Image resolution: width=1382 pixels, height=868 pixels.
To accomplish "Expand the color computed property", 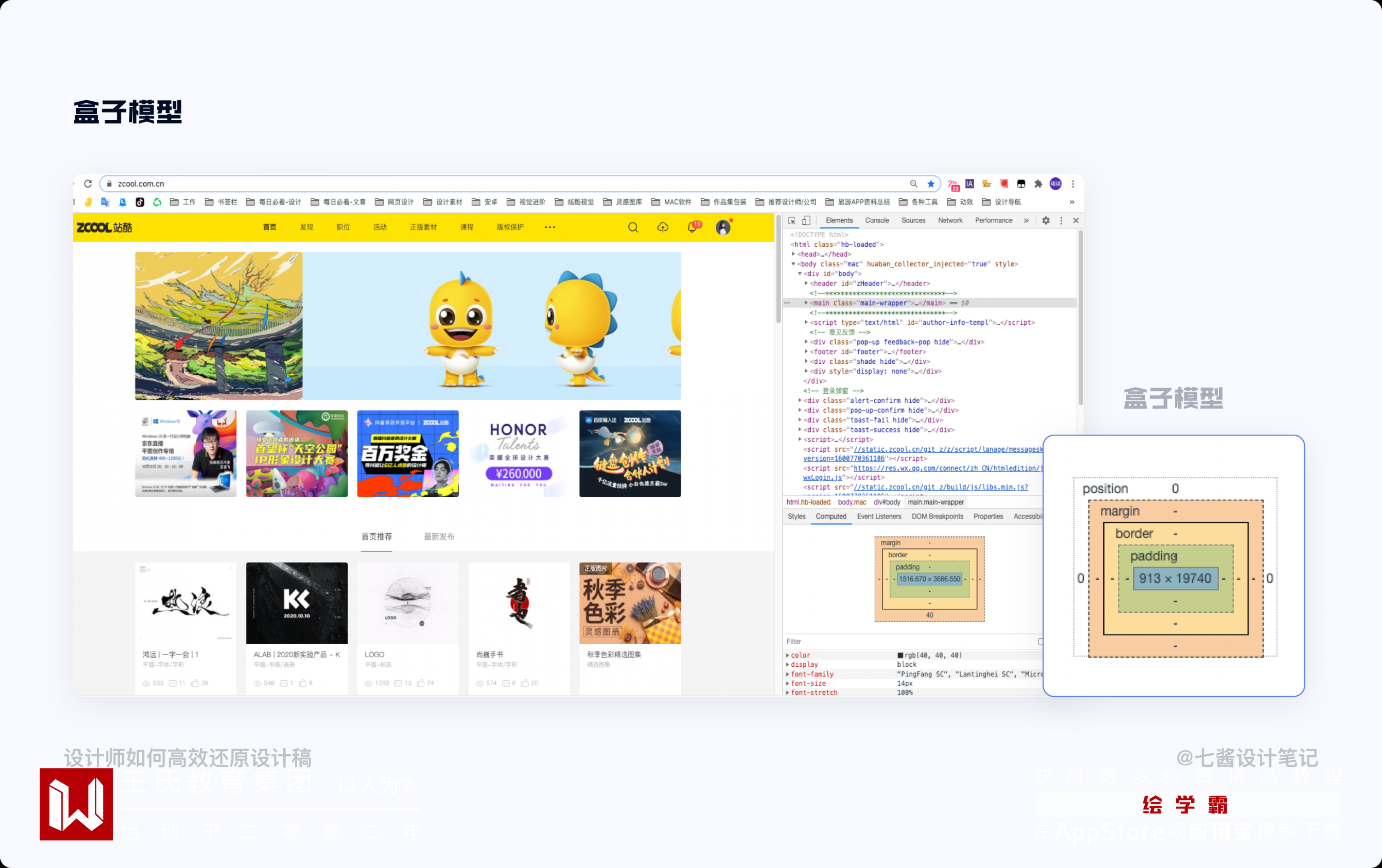I will (x=787, y=655).
